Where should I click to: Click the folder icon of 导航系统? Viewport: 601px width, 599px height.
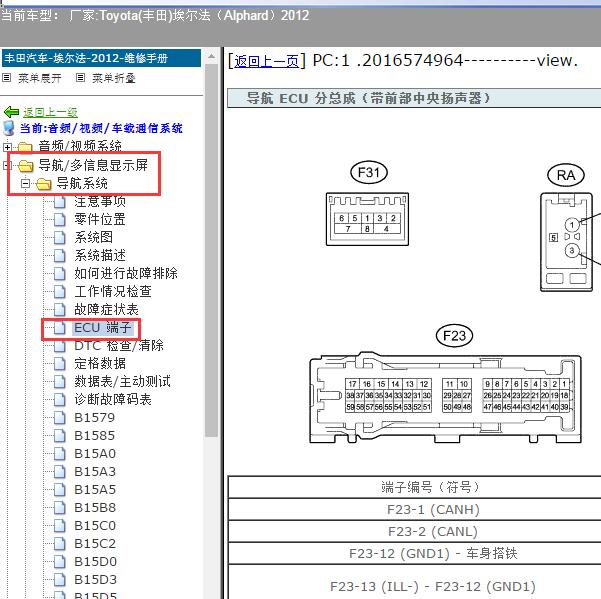tap(44, 184)
